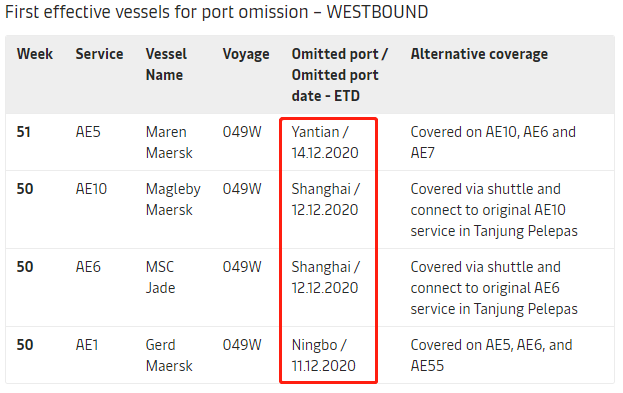Click the AE5 service cell
This screenshot has width=623, height=393.
88,132
